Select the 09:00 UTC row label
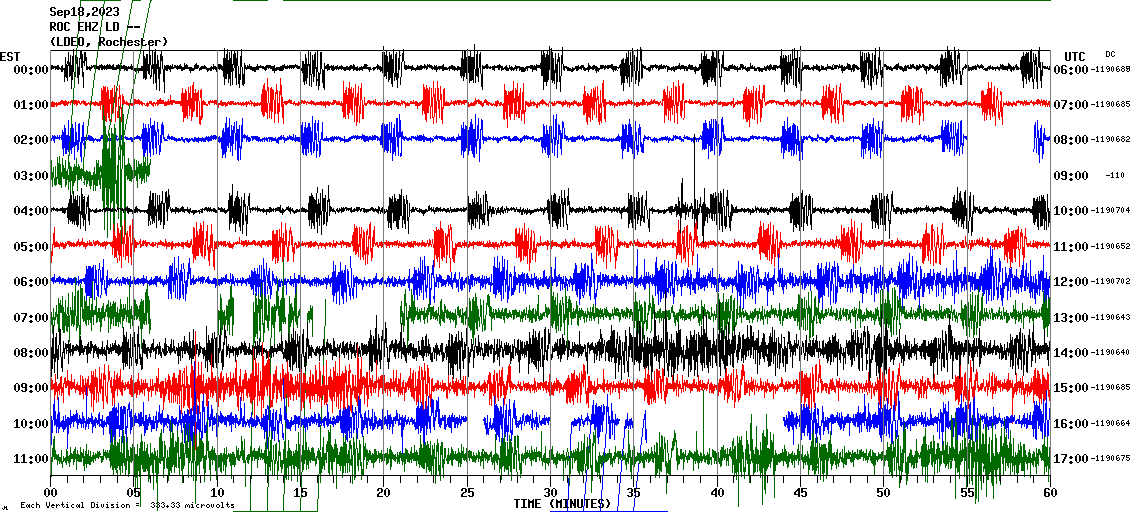The height and width of the screenshot is (519, 1130). point(1072,176)
